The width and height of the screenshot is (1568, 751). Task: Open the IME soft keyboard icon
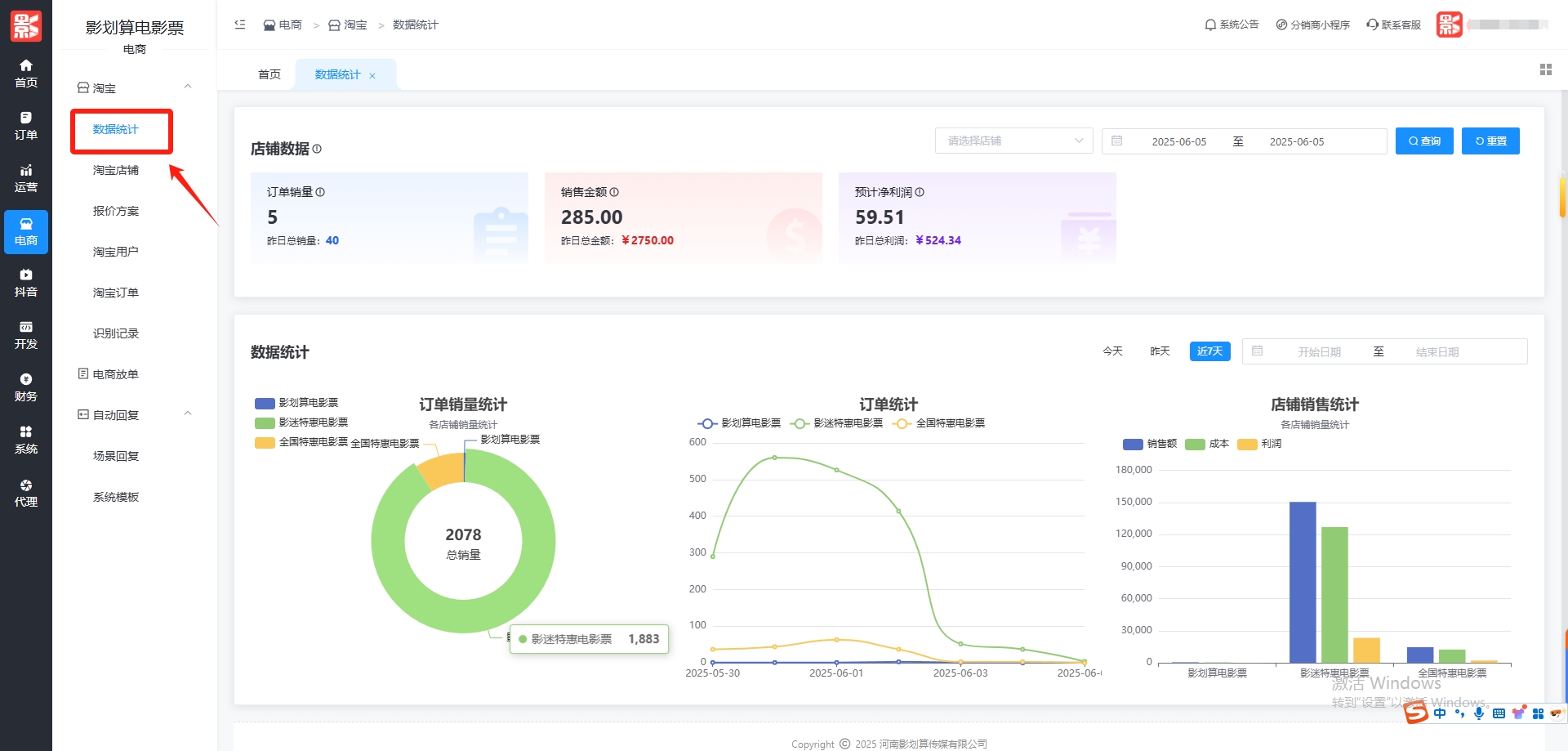click(x=1499, y=713)
